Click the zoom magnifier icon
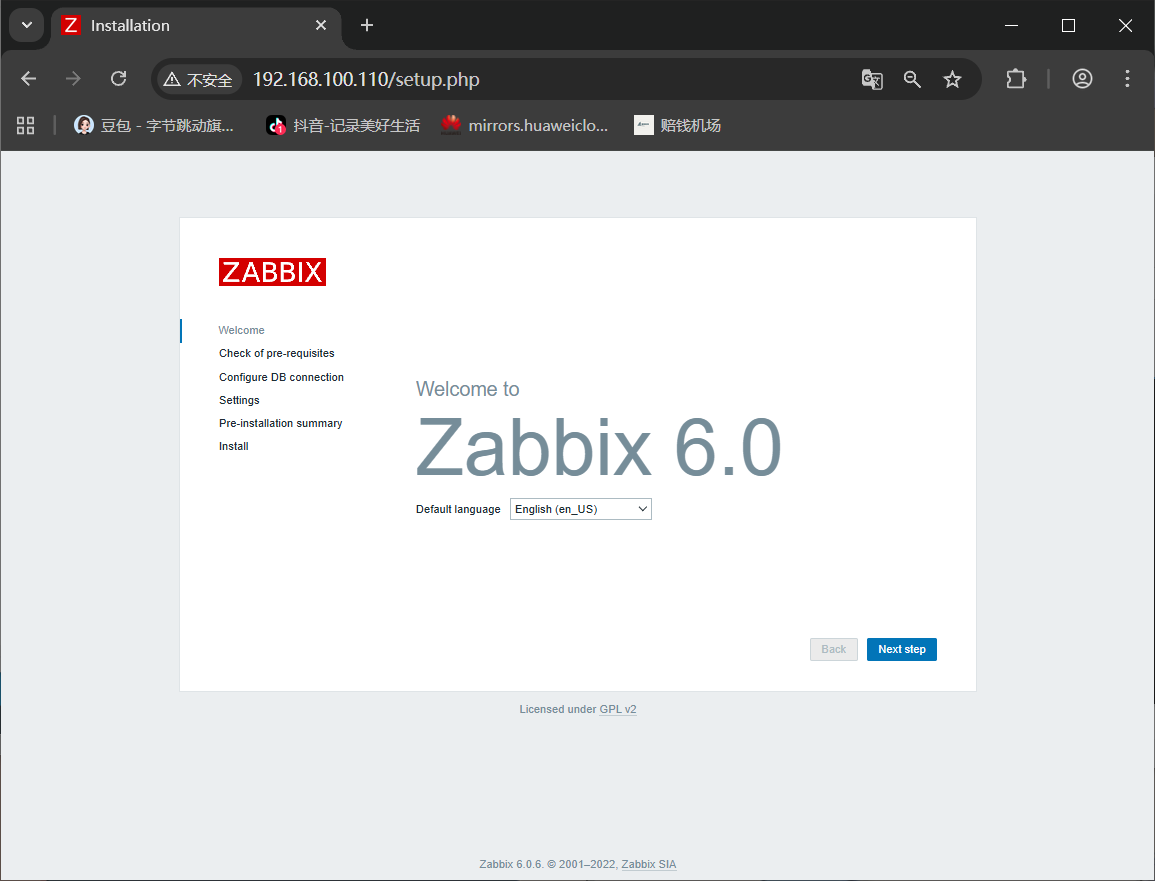 tap(912, 79)
